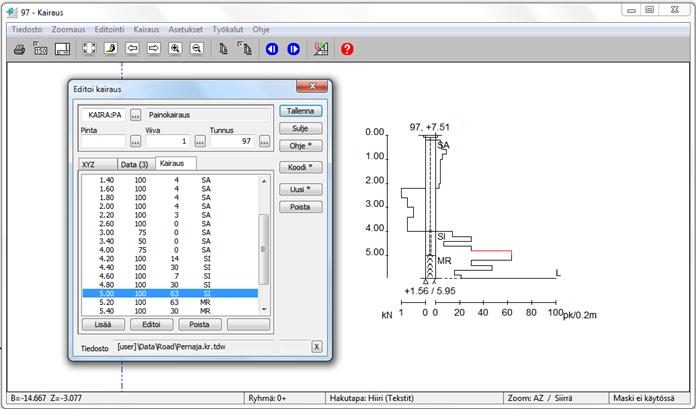The image size is (696, 409).
Task: Click the Ohje * button in dialog
Action: [x=301, y=146]
